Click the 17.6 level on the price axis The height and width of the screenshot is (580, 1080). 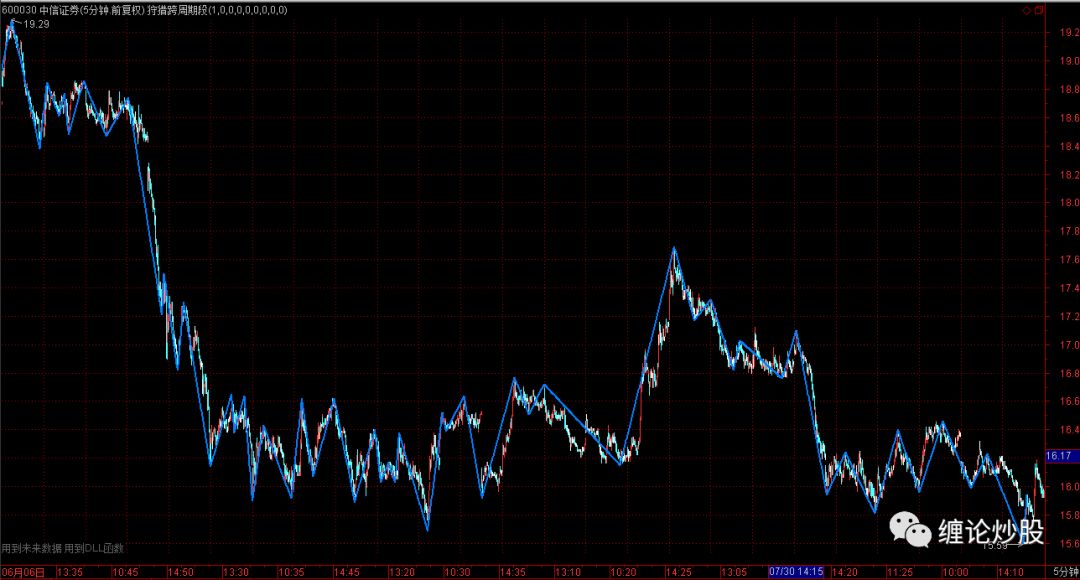click(1062, 260)
